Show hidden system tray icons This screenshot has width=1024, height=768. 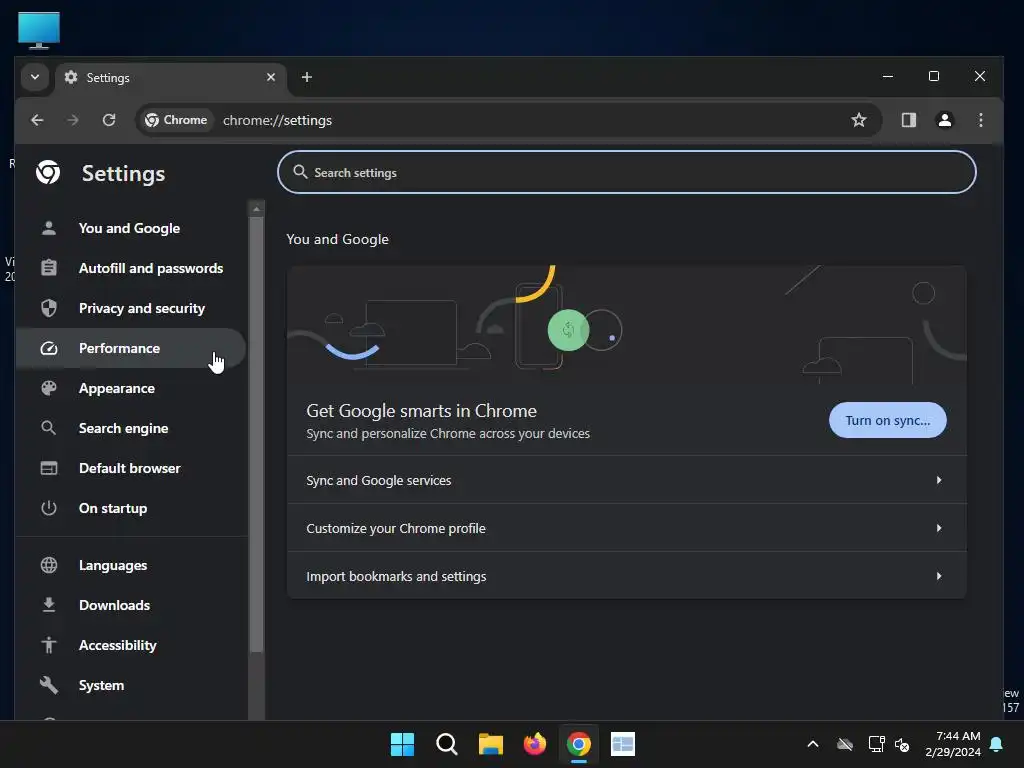coord(813,744)
